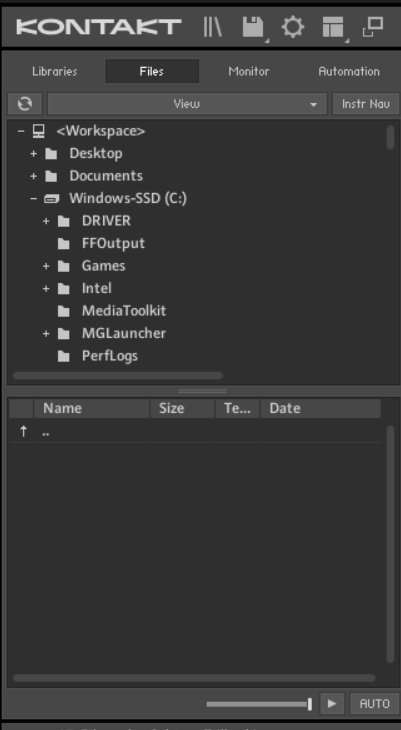Click the Documents folder icon
This screenshot has height=730, width=401.
point(51,176)
